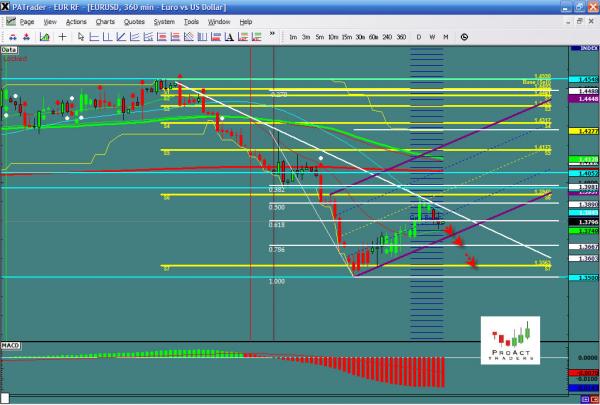600x405 pixels.
Task: Switch chart to 360 minute timeframe
Action: tap(401, 37)
